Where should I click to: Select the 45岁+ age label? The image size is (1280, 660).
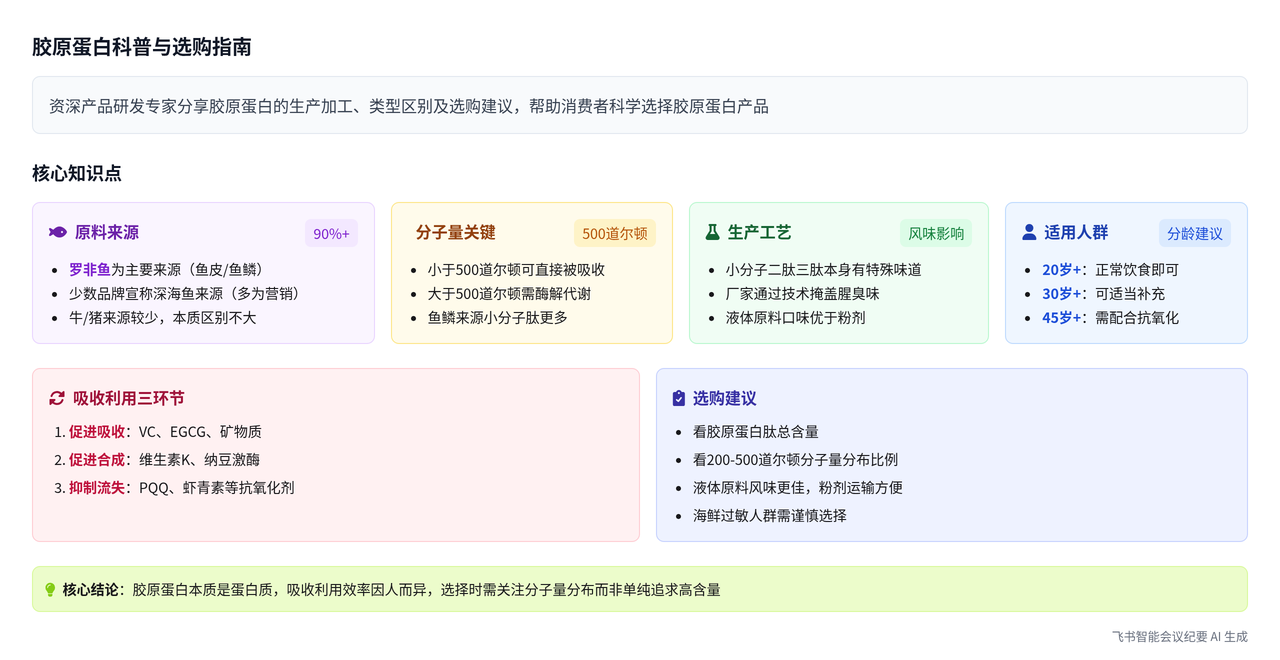coord(1062,318)
